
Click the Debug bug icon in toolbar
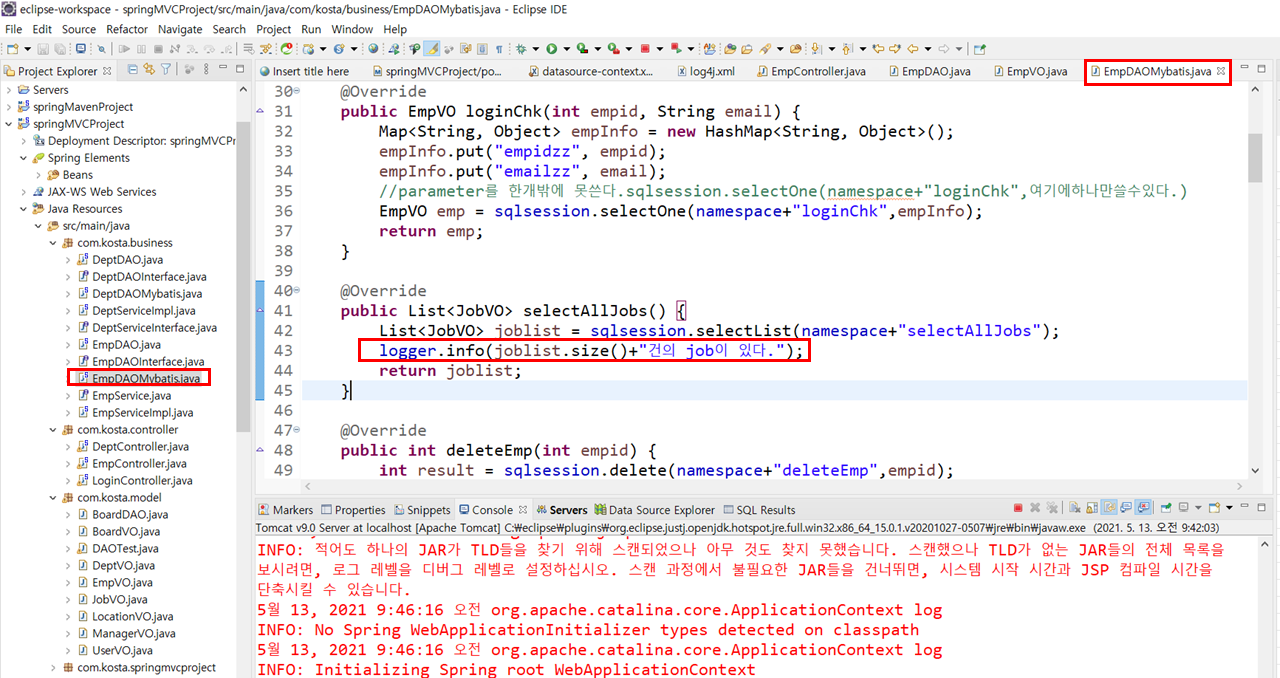click(x=521, y=48)
